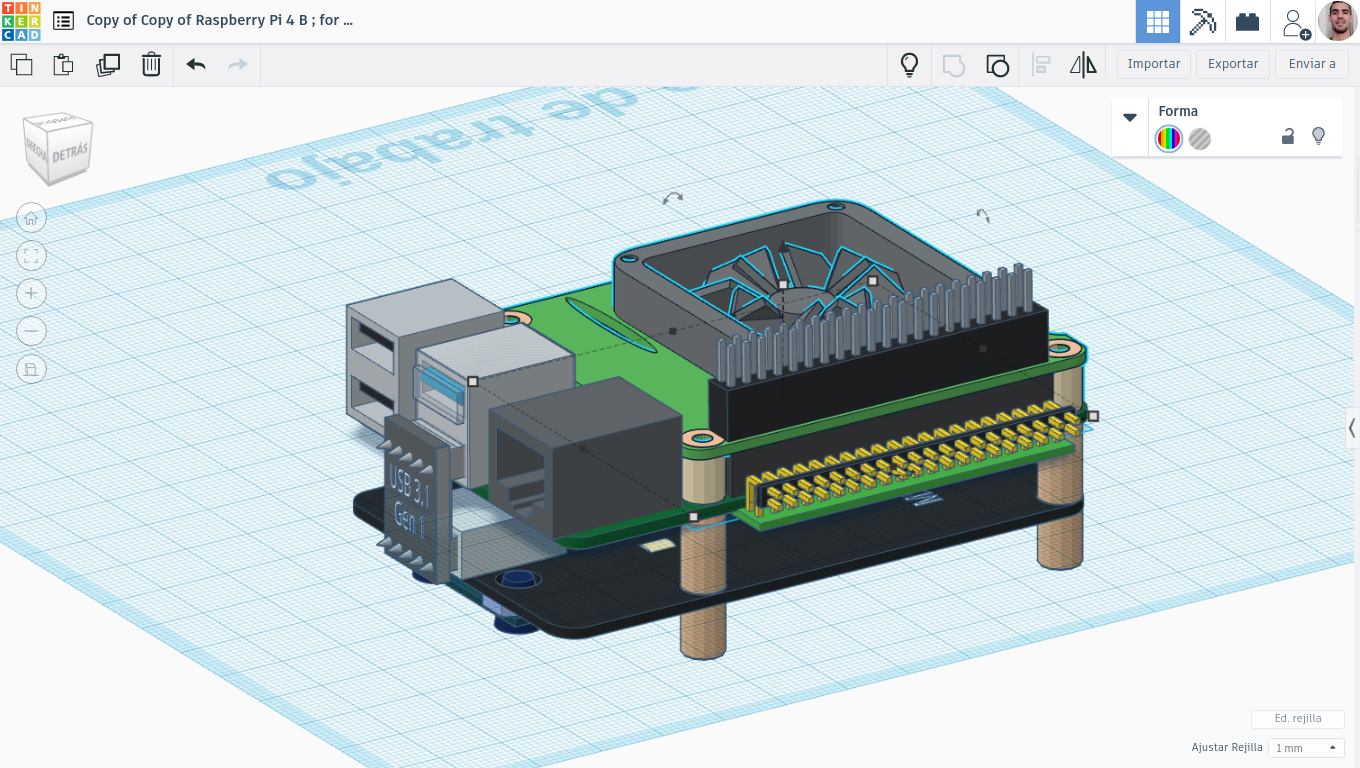
Task: Click the Copy toolbar icon
Action: (21, 65)
